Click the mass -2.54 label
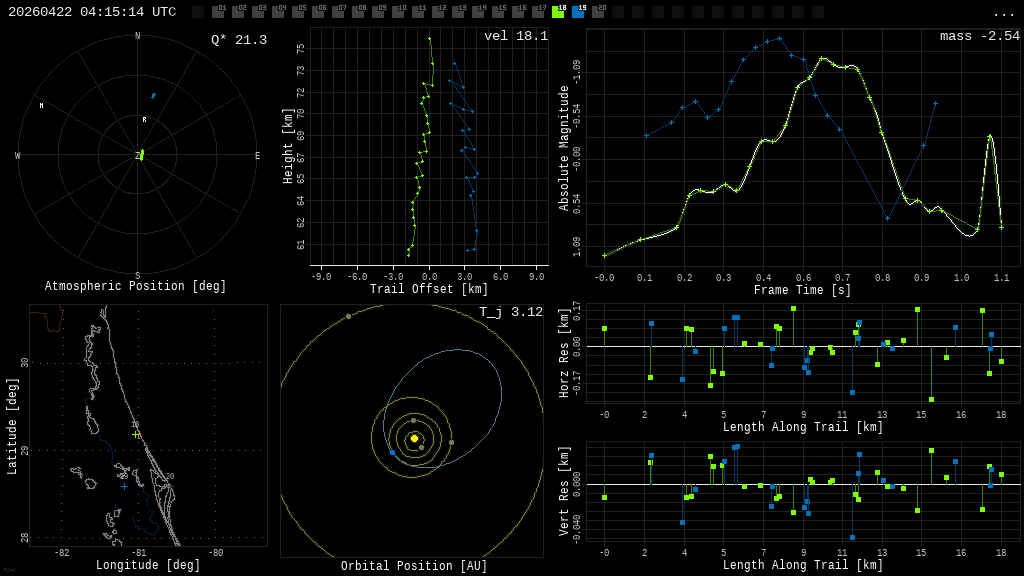Image resolution: width=1024 pixels, height=576 pixels. click(980, 36)
